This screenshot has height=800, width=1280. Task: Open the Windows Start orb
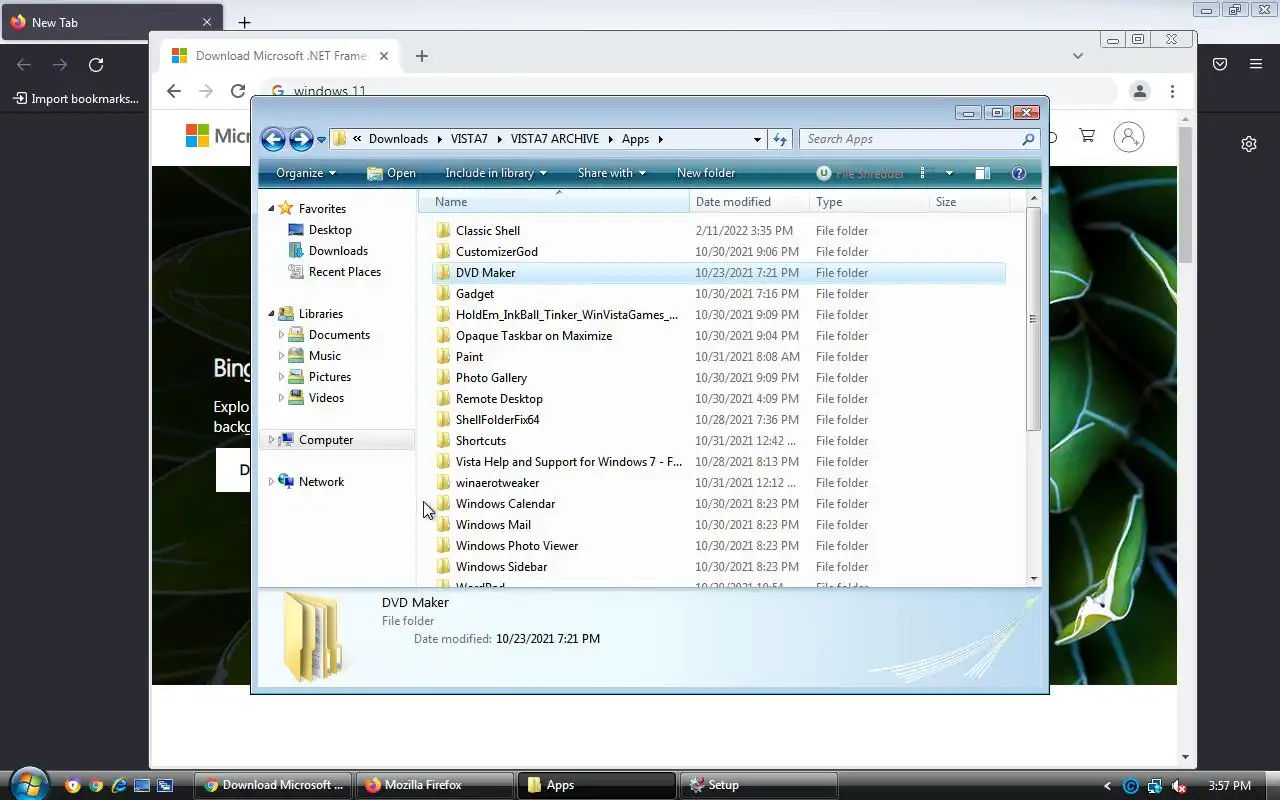(x=28, y=784)
